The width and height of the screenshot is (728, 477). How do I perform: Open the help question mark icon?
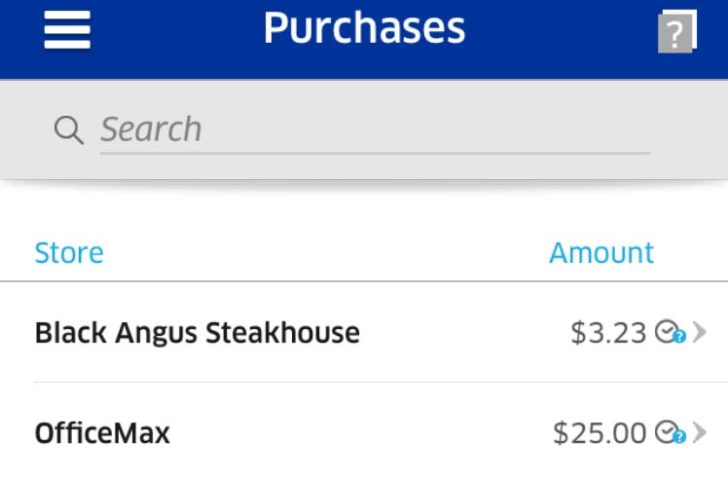tap(677, 31)
